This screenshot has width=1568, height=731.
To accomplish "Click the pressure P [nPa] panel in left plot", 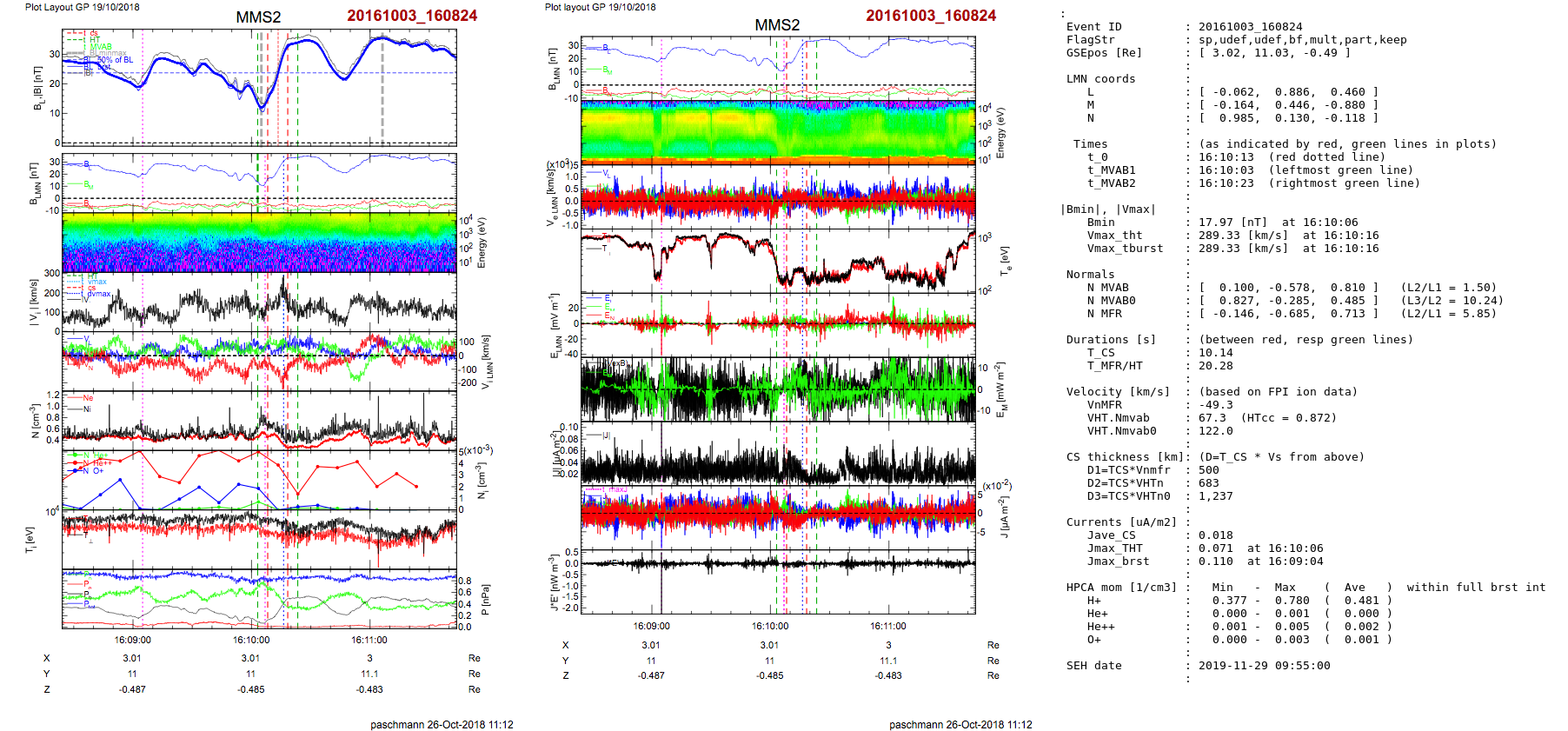I will pyautogui.click(x=259, y=598).
